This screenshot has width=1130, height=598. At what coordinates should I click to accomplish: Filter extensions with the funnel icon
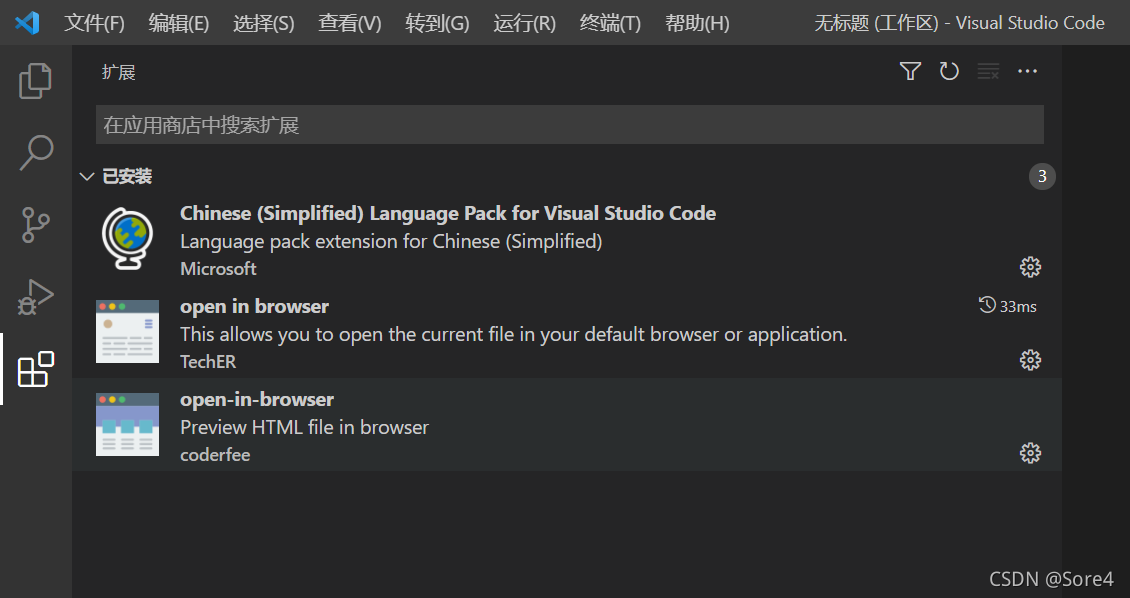tap(910, 71)
